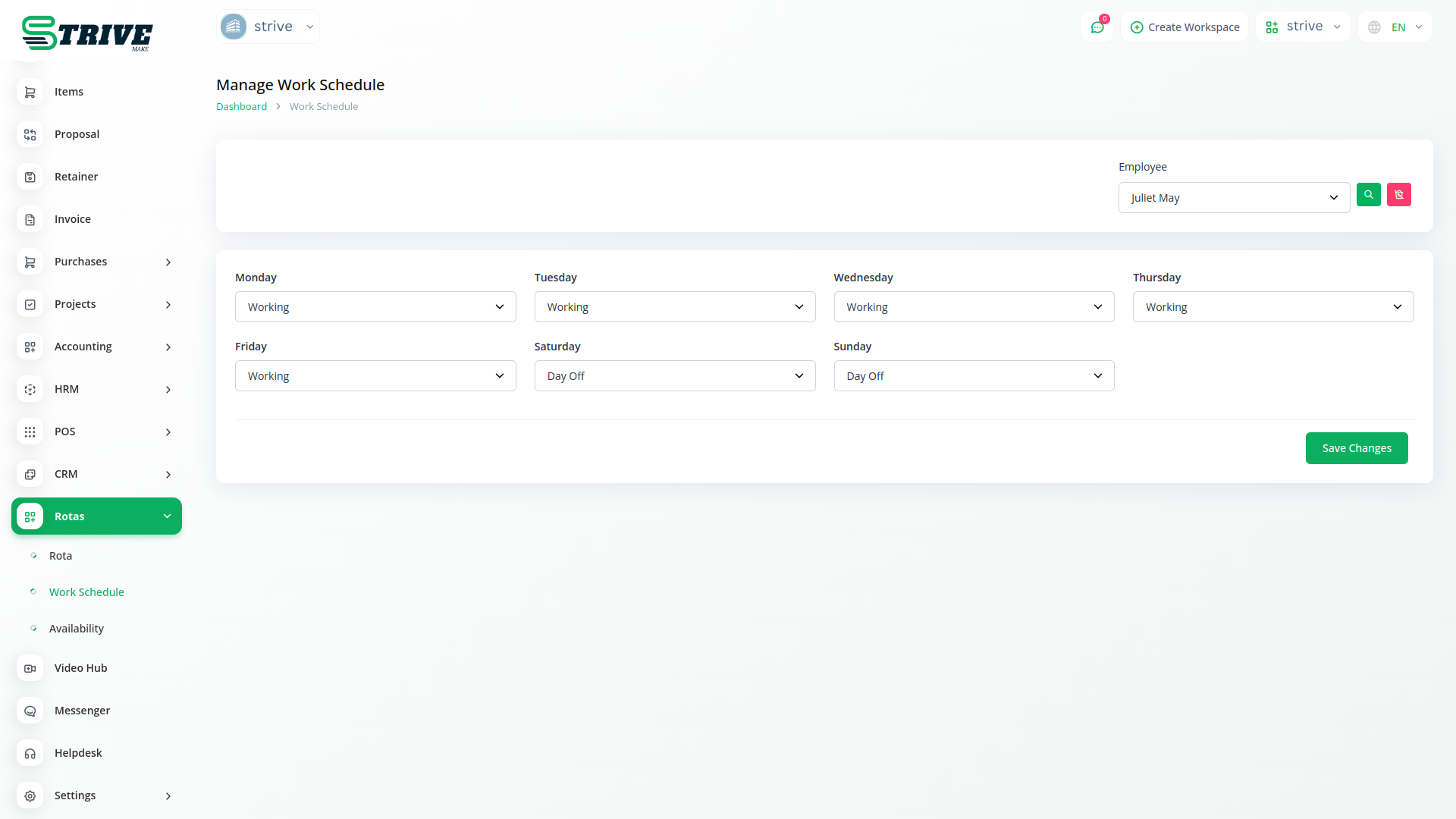This screenshot has width=1456, height=819.
Task: Click the Create Workspace button
Action: (1185, 27)
